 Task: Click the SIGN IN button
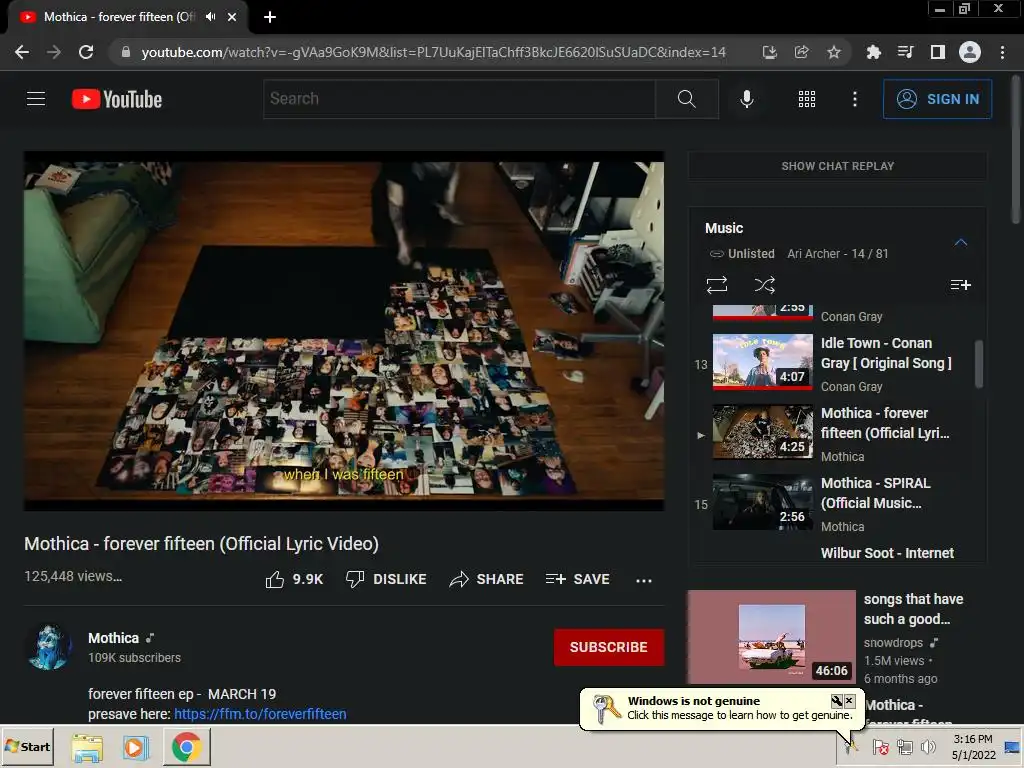pos(937,99)
